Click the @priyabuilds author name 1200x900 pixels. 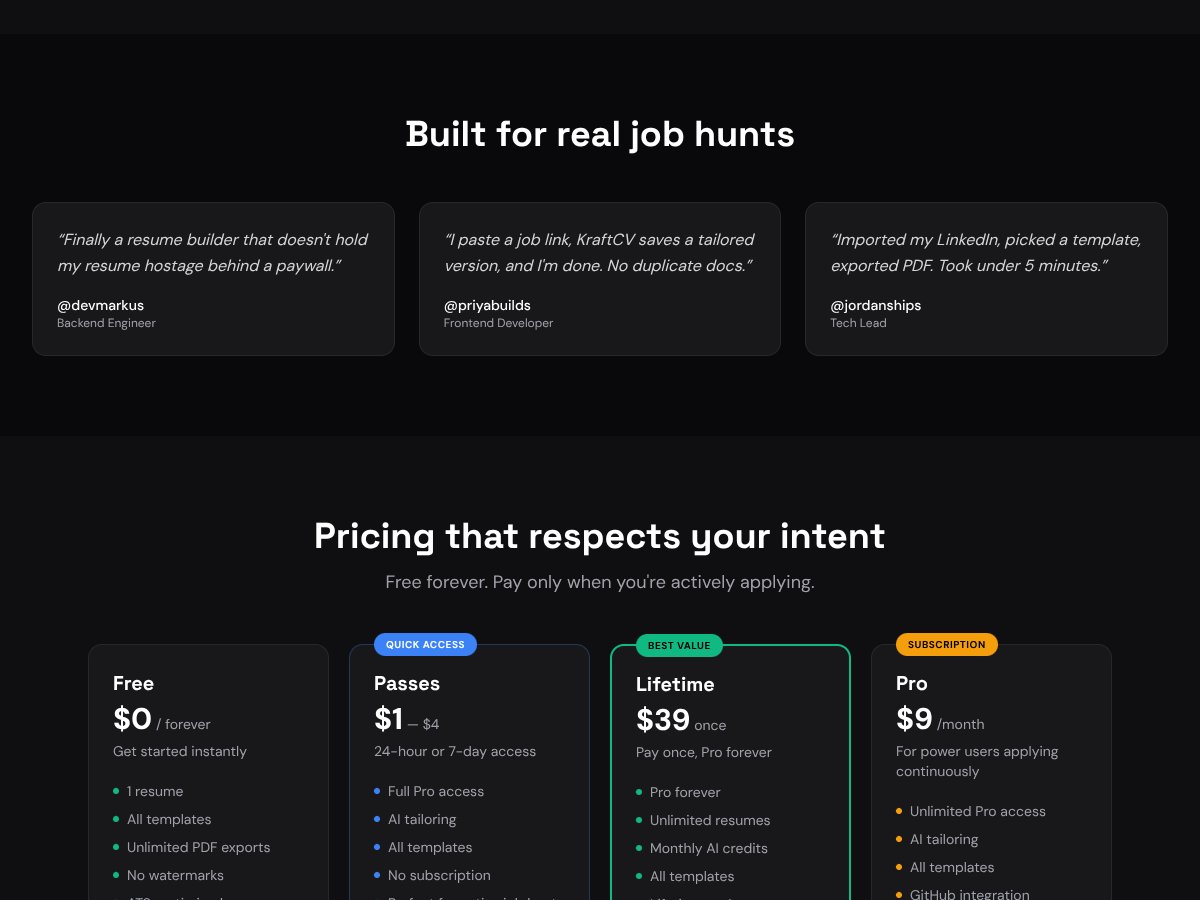click(487, 305)
